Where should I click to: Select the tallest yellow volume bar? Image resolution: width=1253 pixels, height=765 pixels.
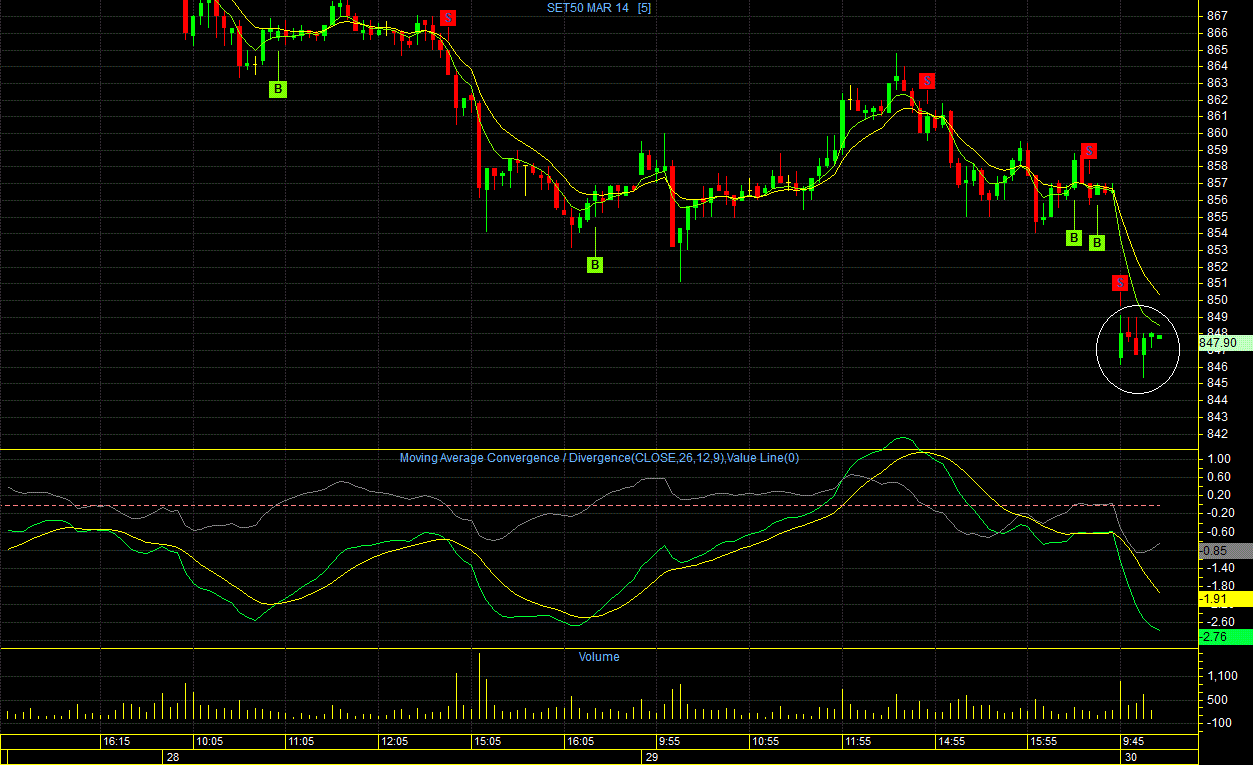(479, 686)
